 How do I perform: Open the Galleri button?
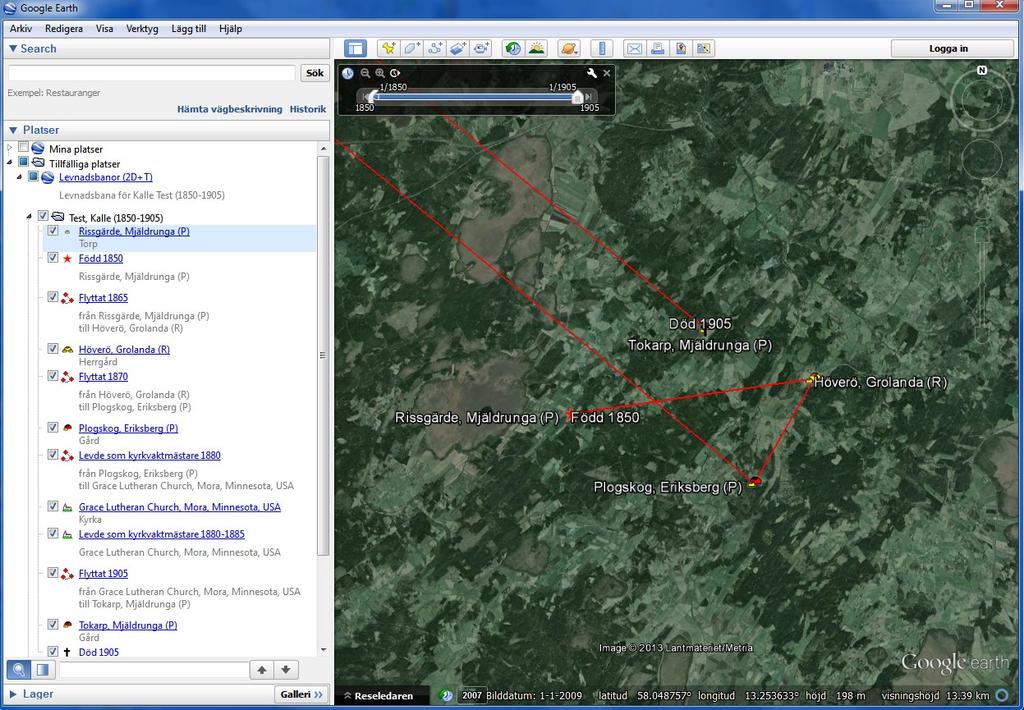click(301, 694)
